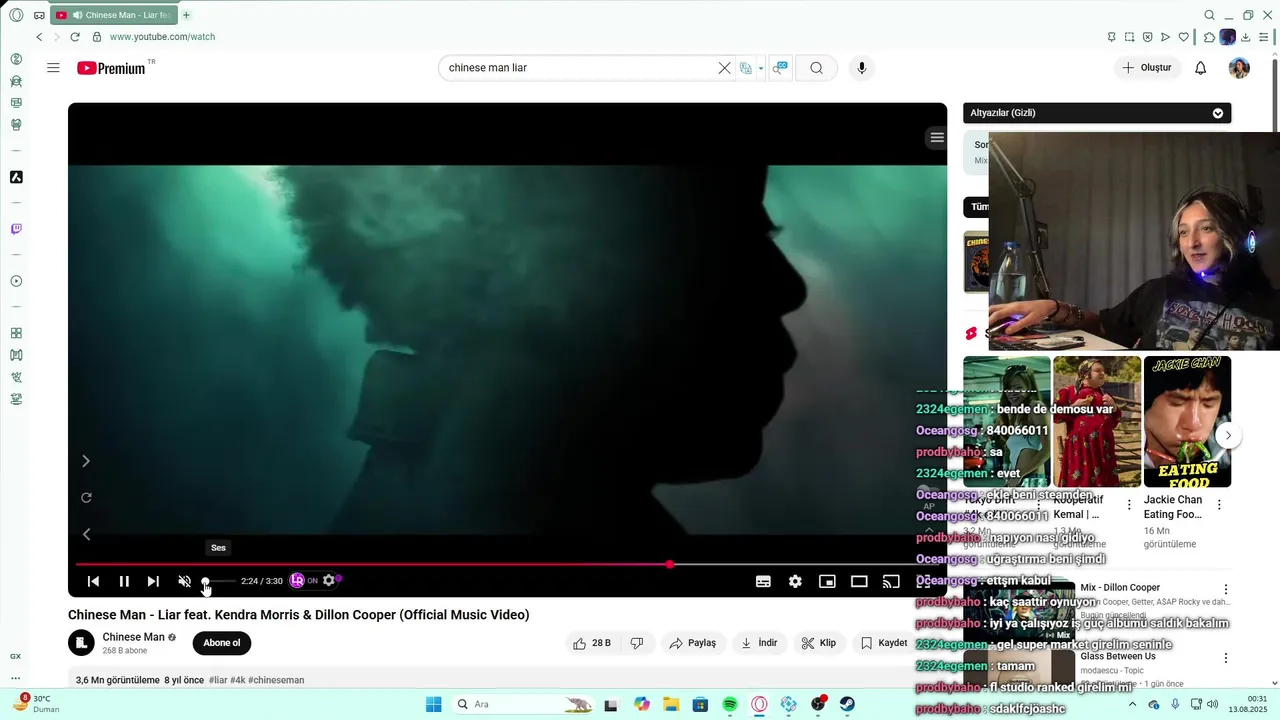
Task: Open the Language Reactor settings gear
Action: click(329, 580)
